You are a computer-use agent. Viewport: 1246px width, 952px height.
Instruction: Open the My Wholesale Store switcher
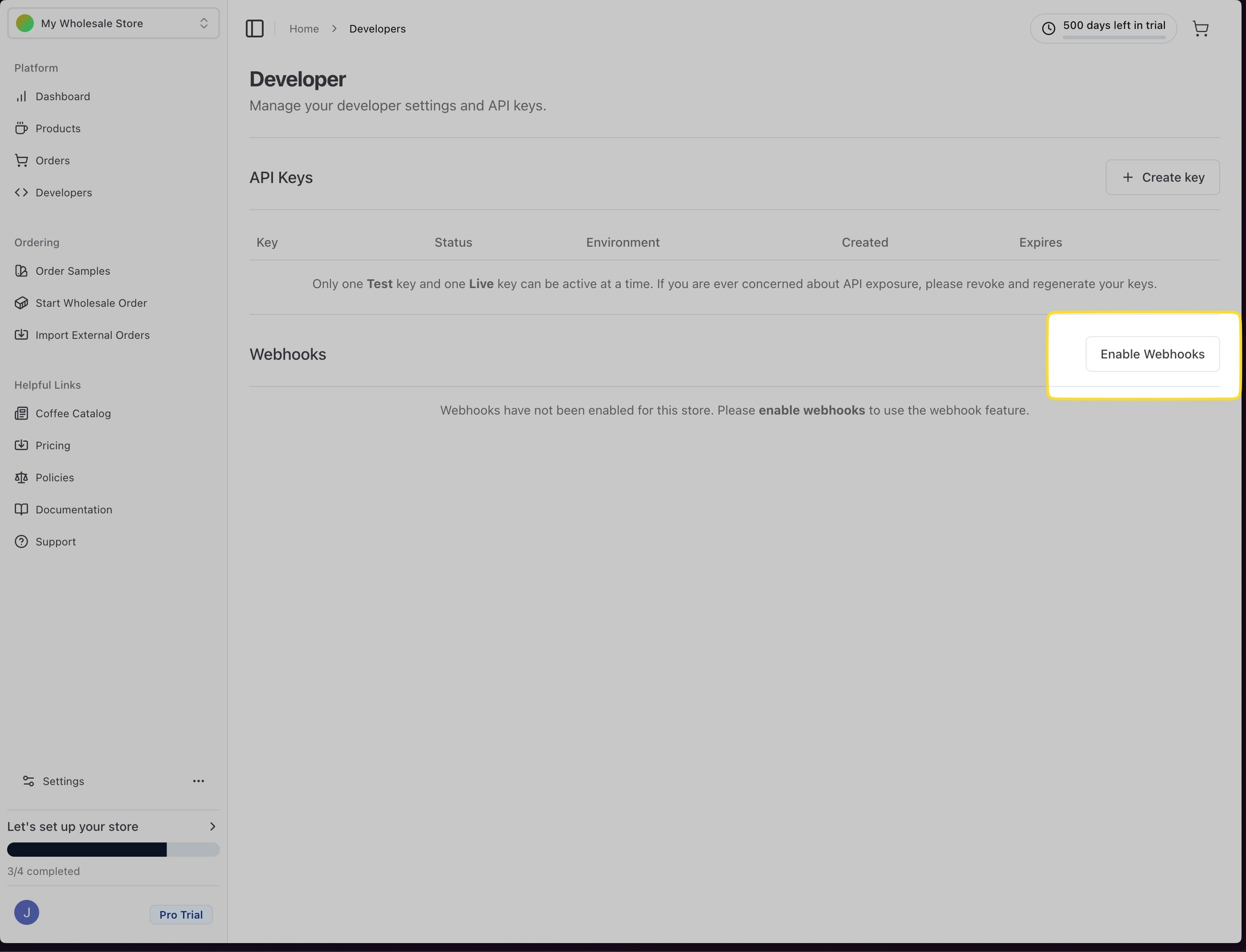pos(113,23)
